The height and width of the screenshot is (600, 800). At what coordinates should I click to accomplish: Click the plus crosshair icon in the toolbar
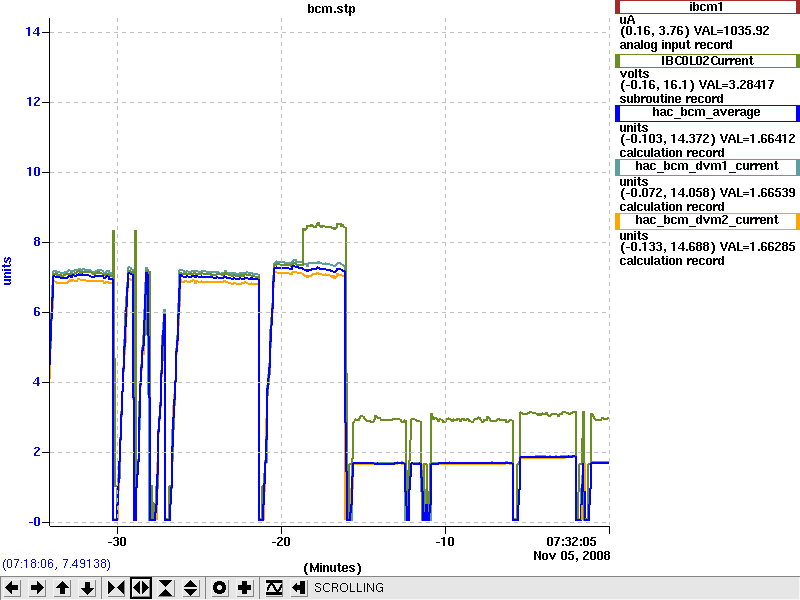(x=244, y=588)
